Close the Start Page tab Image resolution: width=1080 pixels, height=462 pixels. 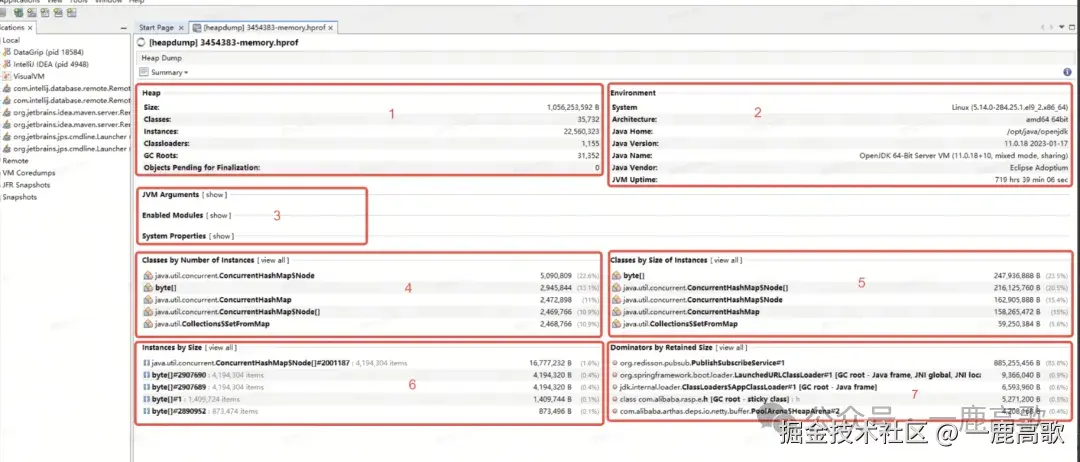180,28
